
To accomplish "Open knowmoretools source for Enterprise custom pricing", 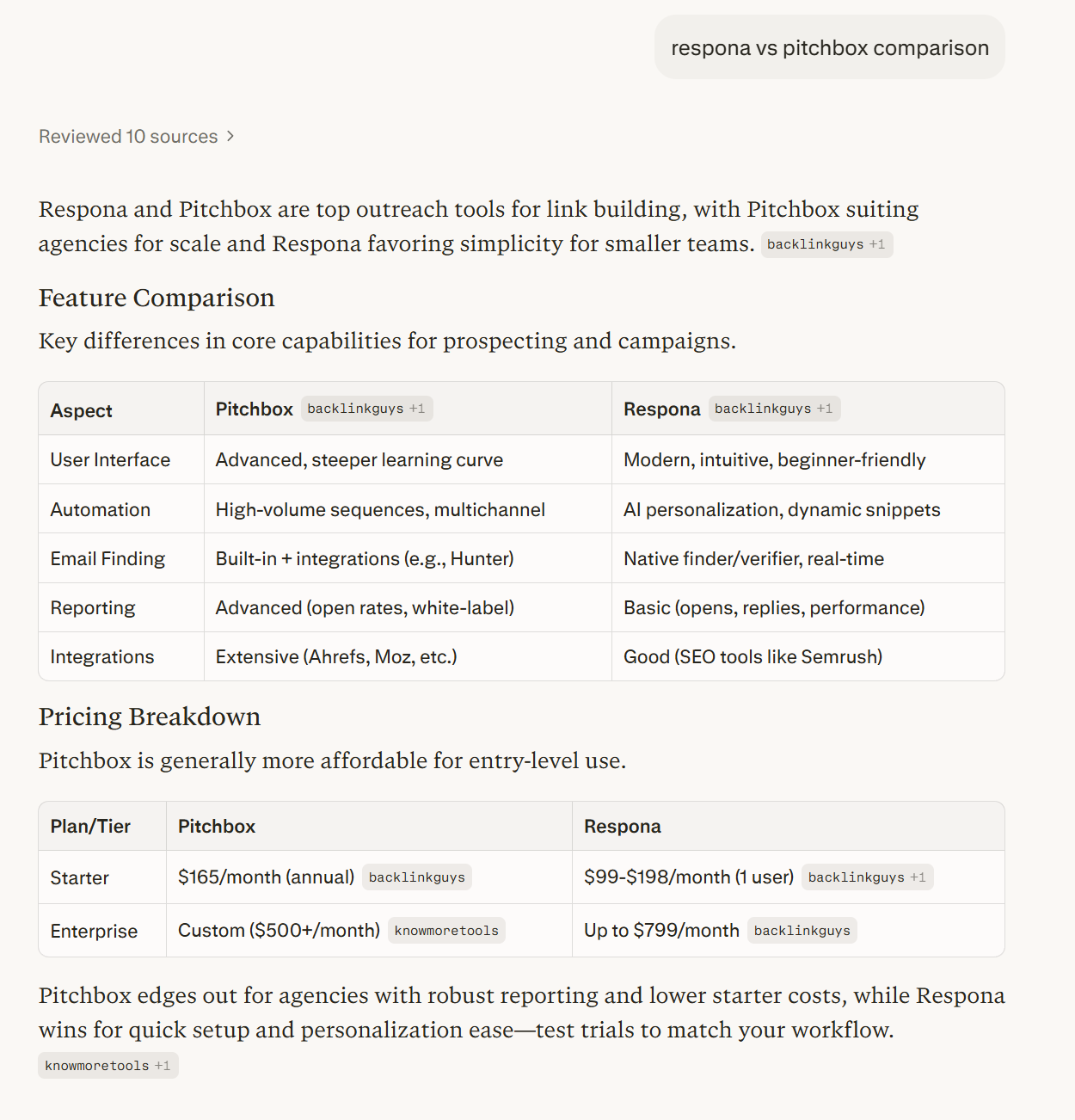I will [x=446, y=930].
